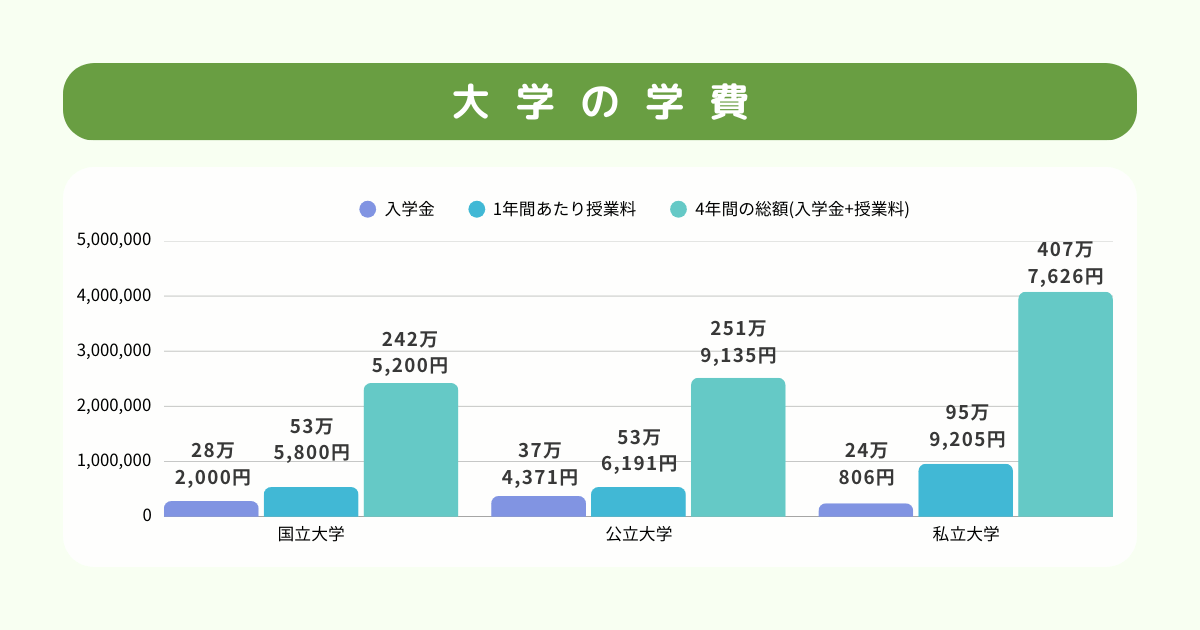Click the 1,000,000 axis tick label

114,461
